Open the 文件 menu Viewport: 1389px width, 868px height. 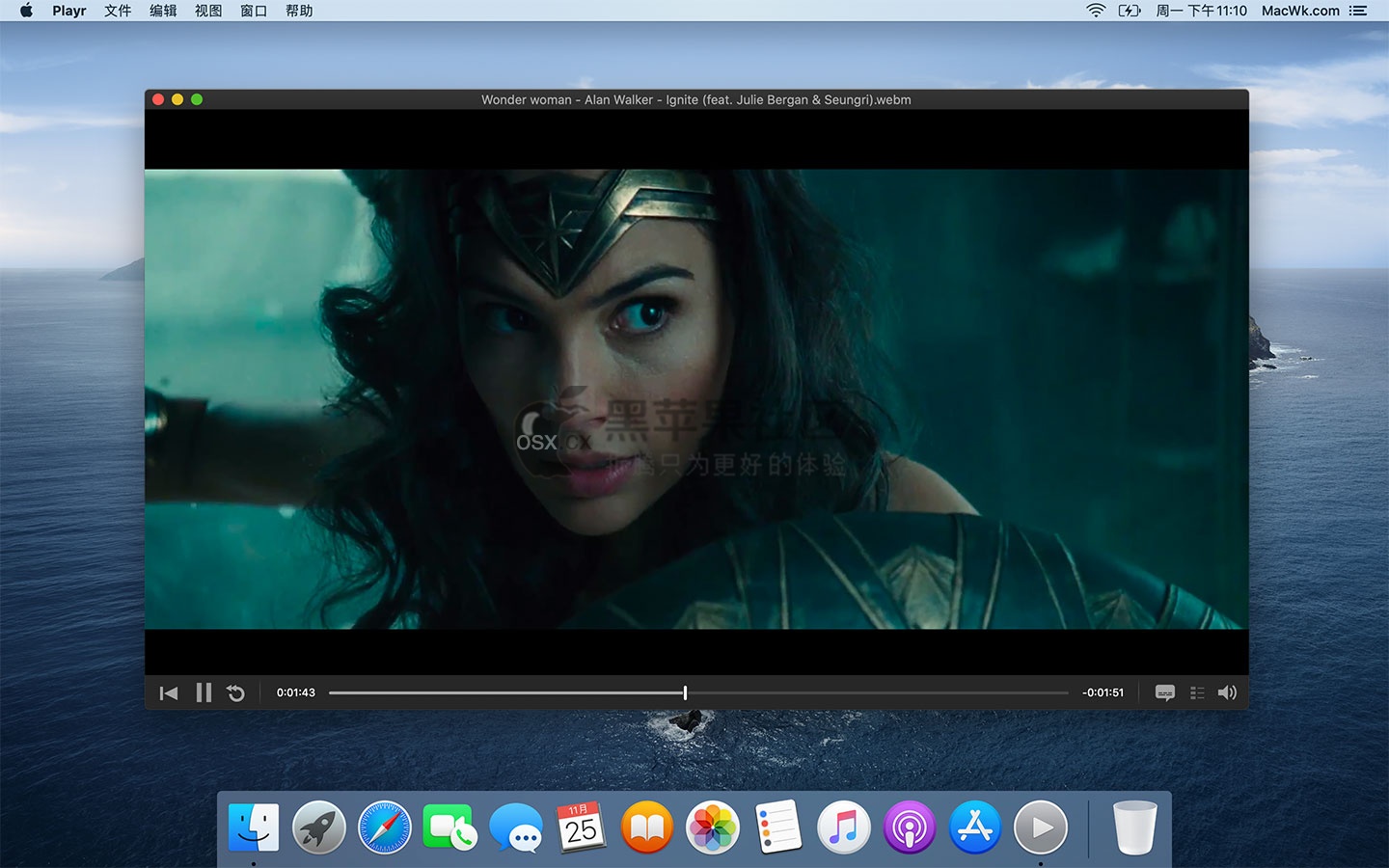[118, 11]
